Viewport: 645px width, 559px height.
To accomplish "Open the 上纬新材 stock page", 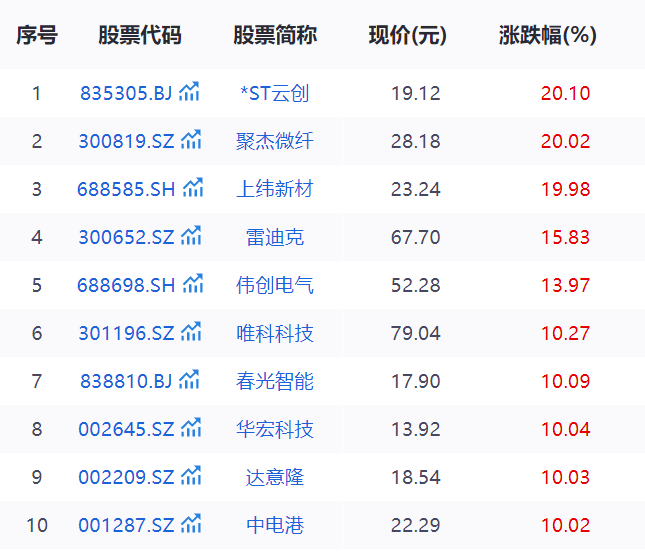I will pos(275,190).
